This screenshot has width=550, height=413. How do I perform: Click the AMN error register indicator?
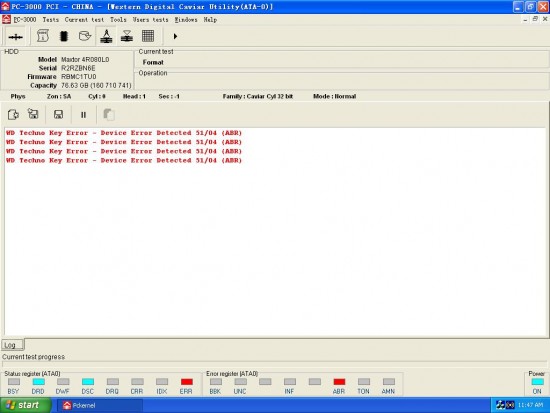389,381
